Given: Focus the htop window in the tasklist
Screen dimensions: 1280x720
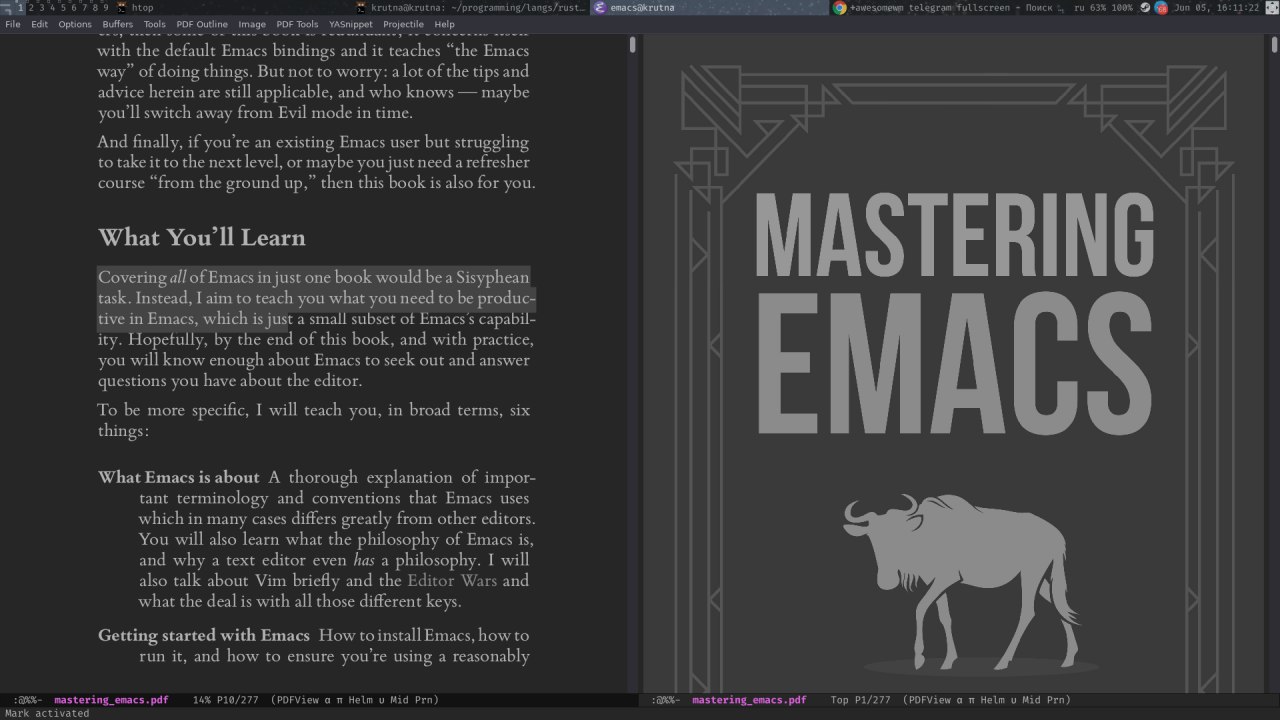Looking at the screenshot, I should pos(143,7).
